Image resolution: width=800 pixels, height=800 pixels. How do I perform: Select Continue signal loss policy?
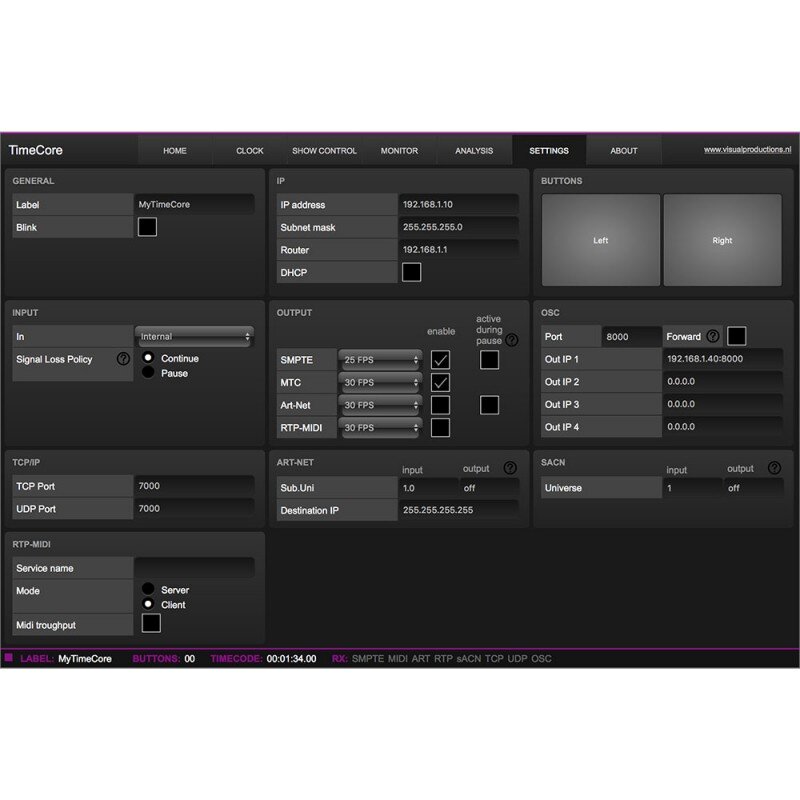tap(148, 357)
